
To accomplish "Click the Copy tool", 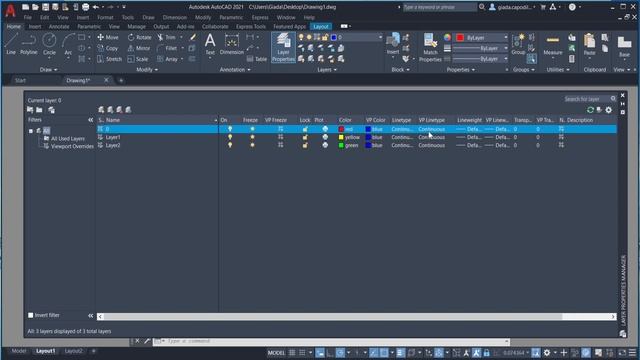I will pyautogui.click(x=108, y=48).
